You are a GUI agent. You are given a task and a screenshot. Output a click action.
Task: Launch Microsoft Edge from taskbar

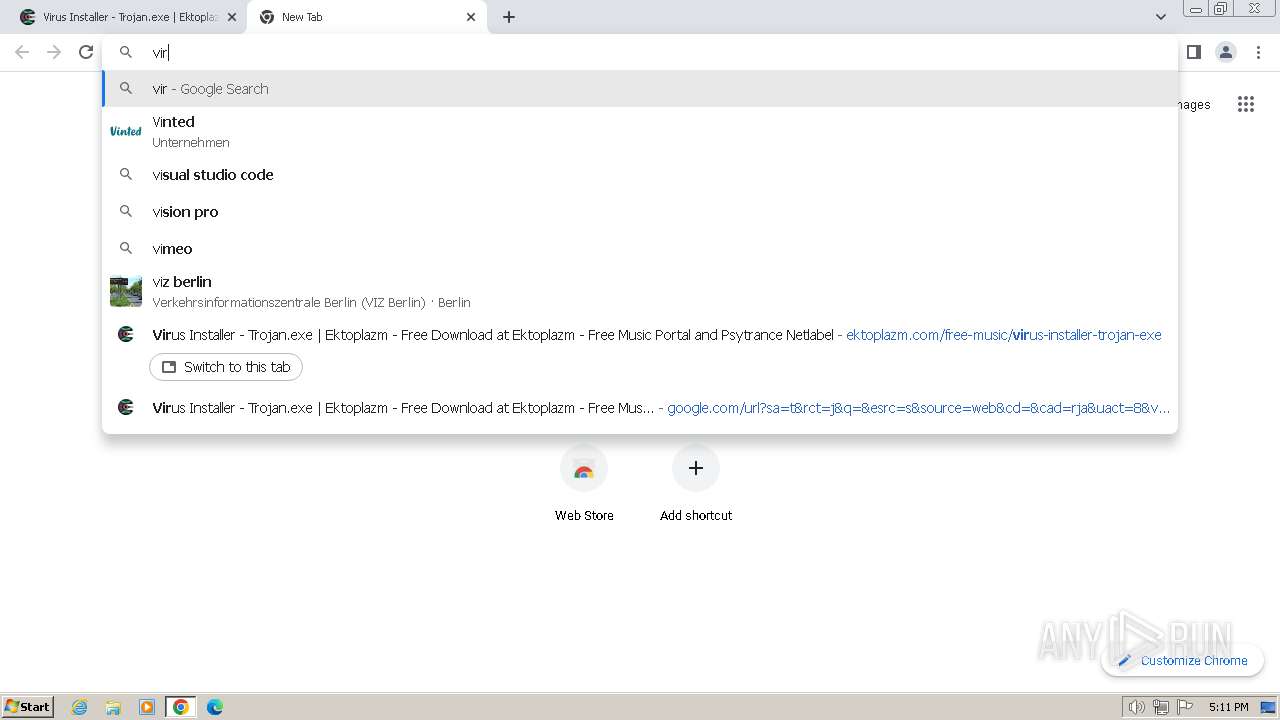click(x=215, y=707)
